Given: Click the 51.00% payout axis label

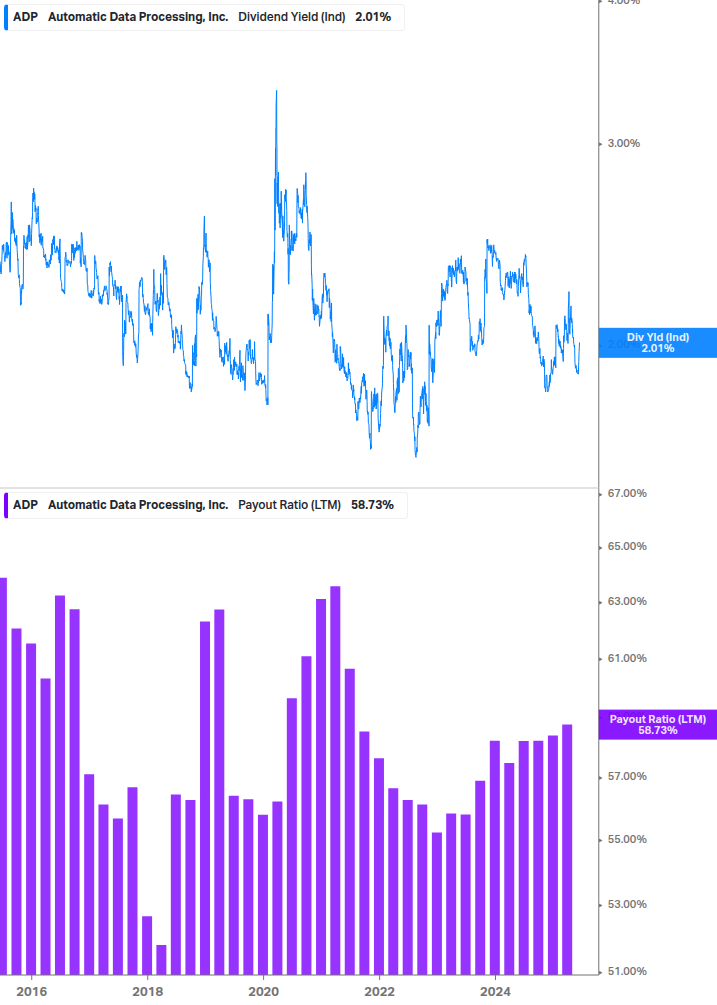Looking at the screenshot, I should point(627,972).
